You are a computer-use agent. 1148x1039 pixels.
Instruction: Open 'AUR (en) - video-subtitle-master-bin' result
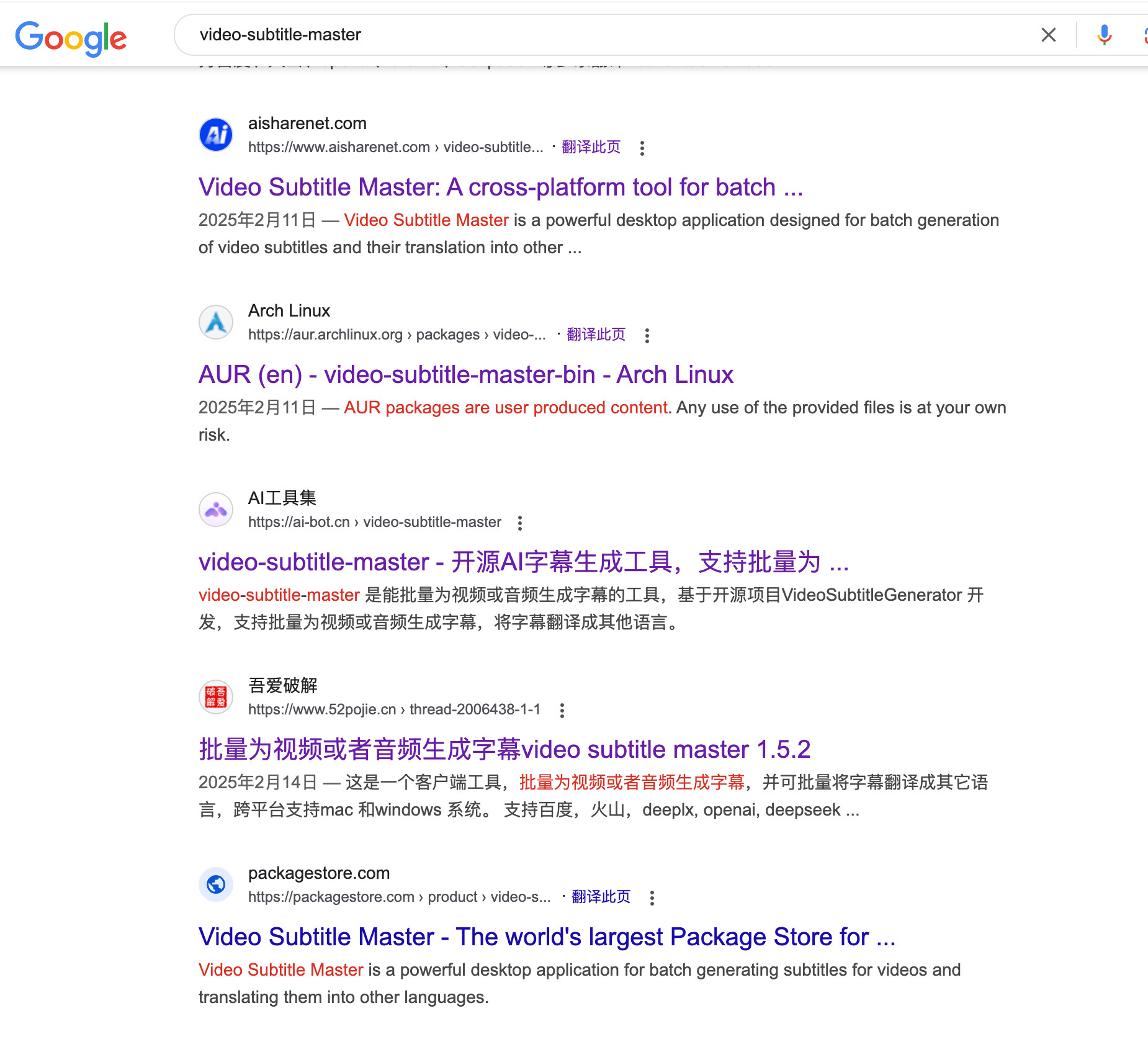(x=466, y=374)
